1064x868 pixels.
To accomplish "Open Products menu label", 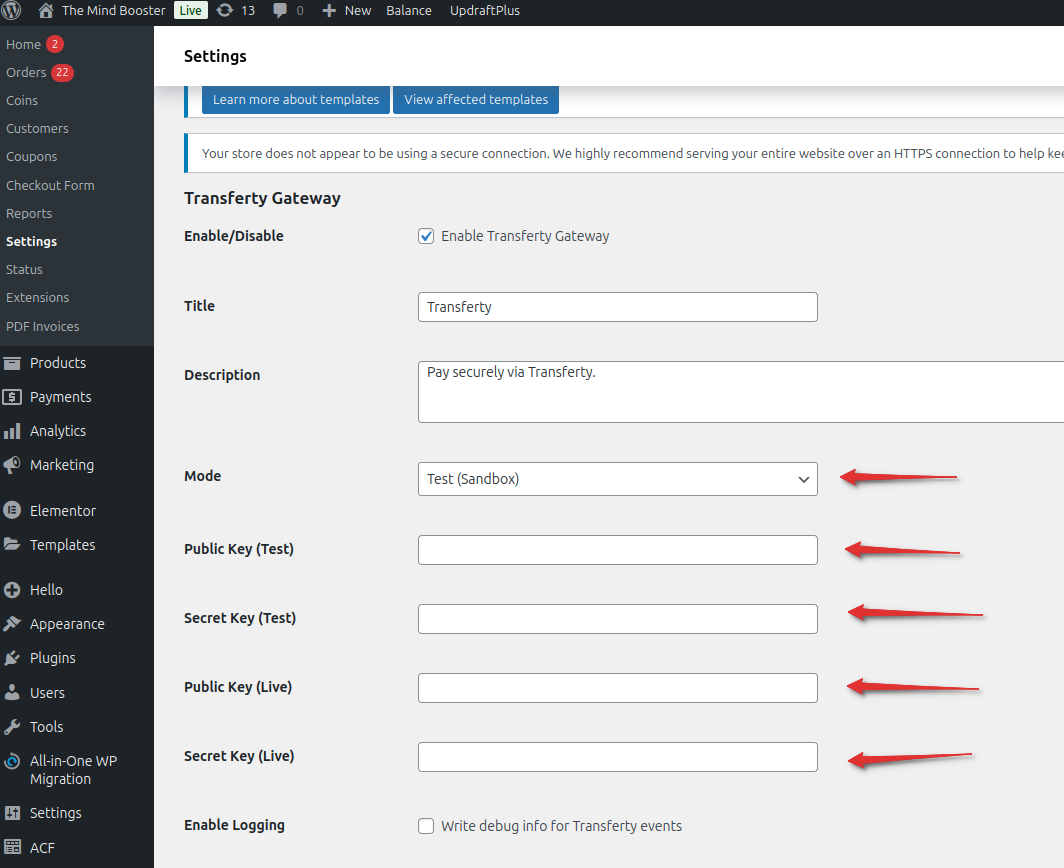I will pos(58,363).
